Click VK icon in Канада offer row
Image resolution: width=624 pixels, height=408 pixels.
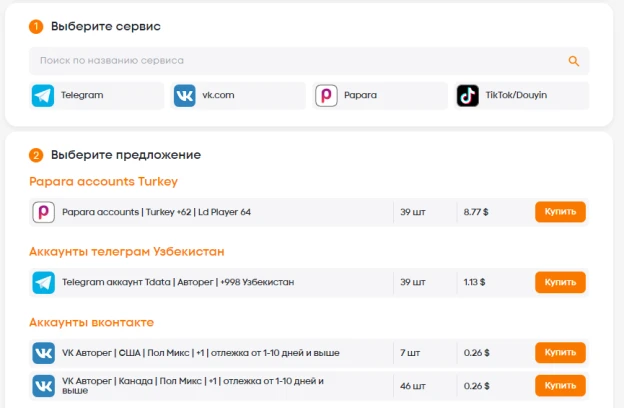(43, 386)
